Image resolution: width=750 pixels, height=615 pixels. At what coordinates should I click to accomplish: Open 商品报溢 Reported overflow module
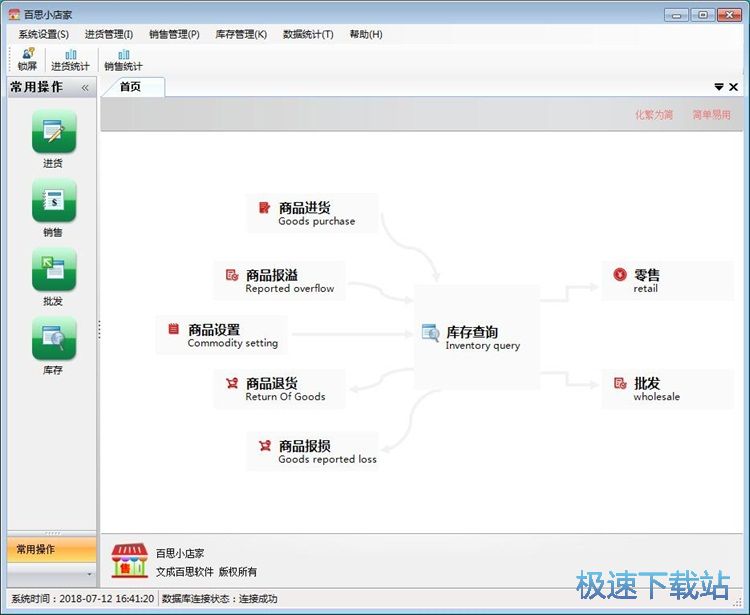point(279,281)
